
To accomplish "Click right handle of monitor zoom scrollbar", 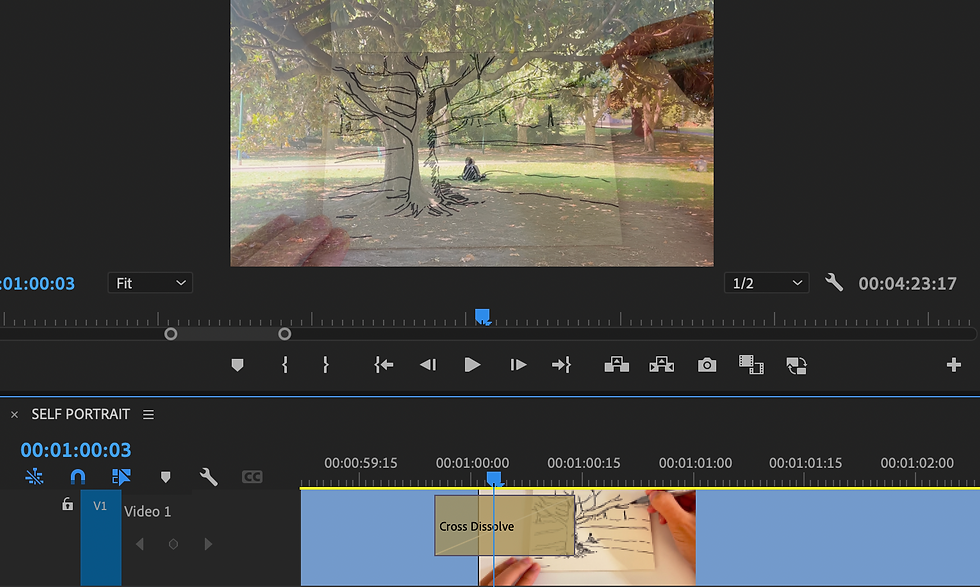I will click(x=284, y=334).
